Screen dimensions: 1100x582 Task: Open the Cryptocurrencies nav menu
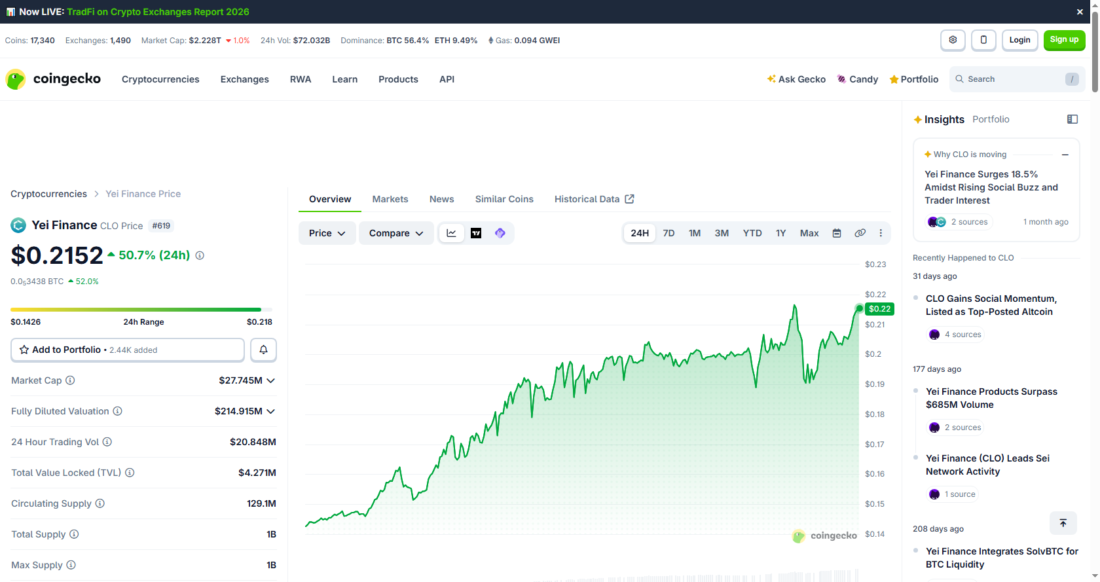161,79
